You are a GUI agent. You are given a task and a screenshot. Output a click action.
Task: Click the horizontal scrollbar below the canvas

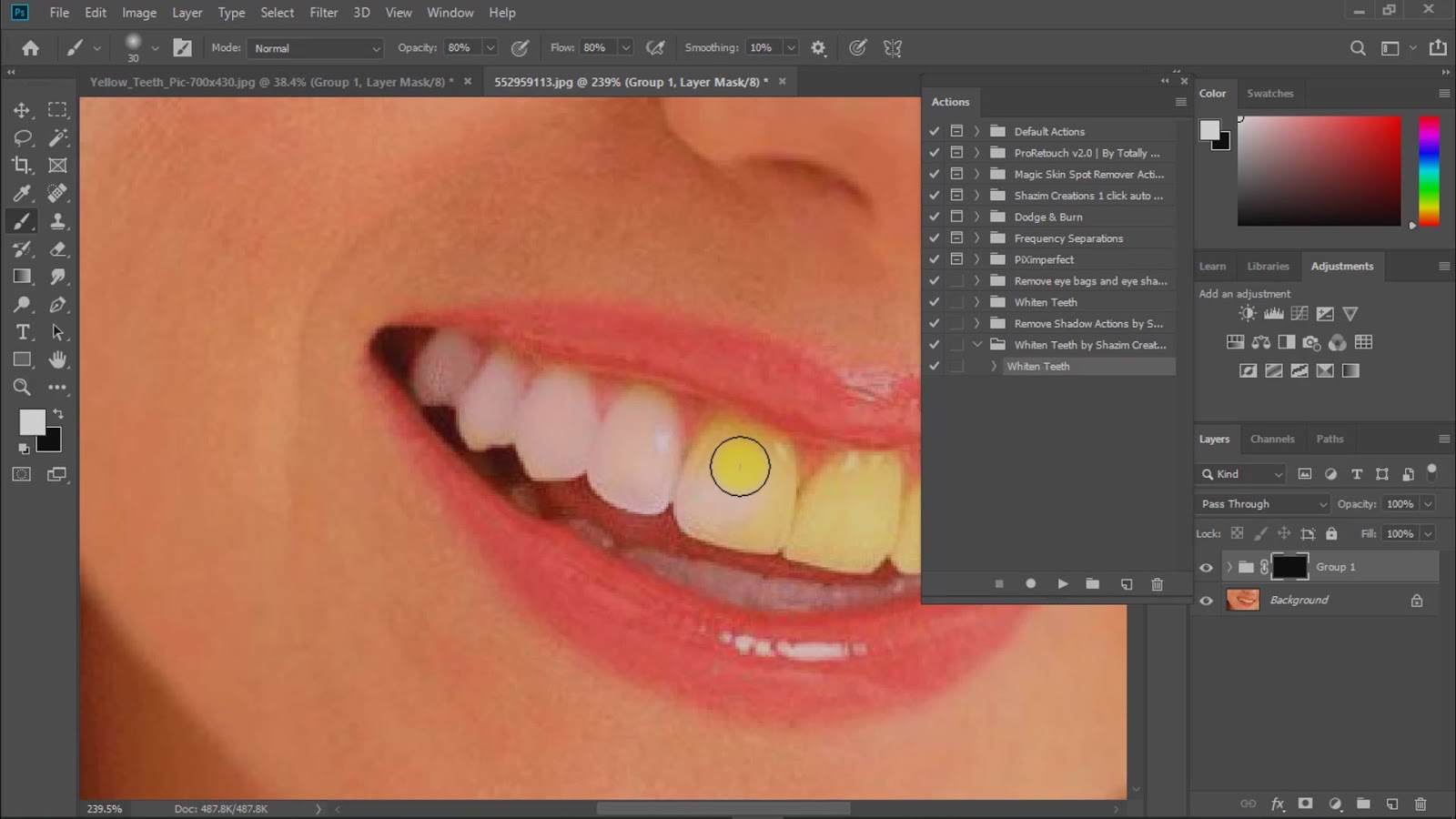[723, 808]
